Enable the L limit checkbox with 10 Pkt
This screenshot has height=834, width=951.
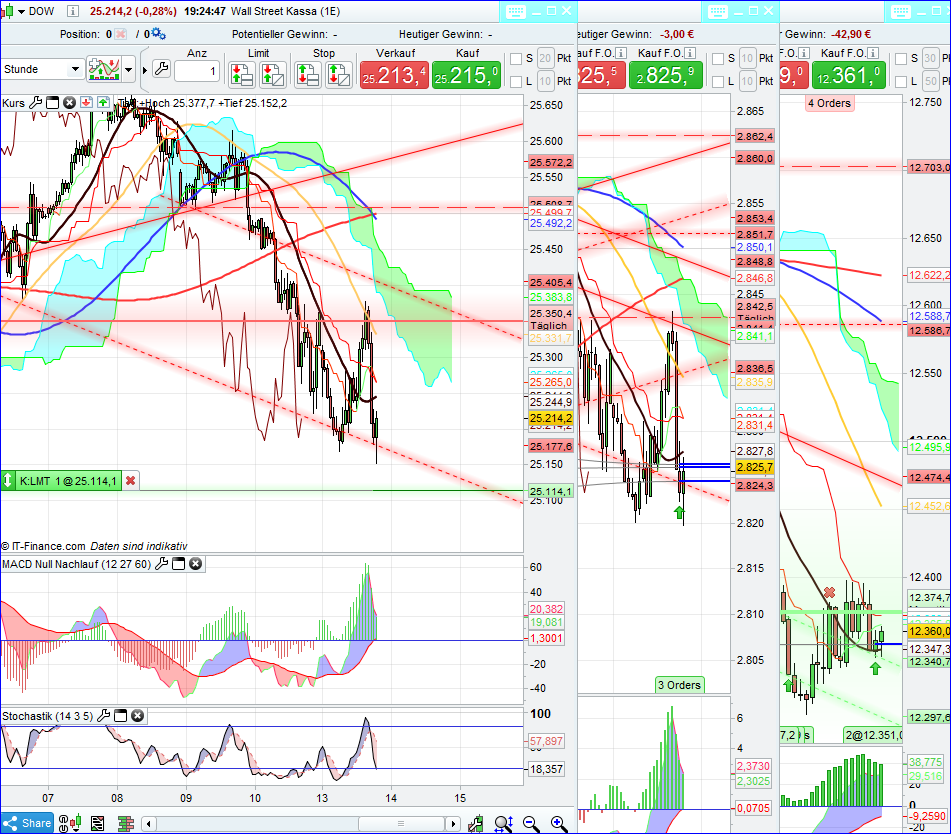pyautogui.click(x=516, y=82)
